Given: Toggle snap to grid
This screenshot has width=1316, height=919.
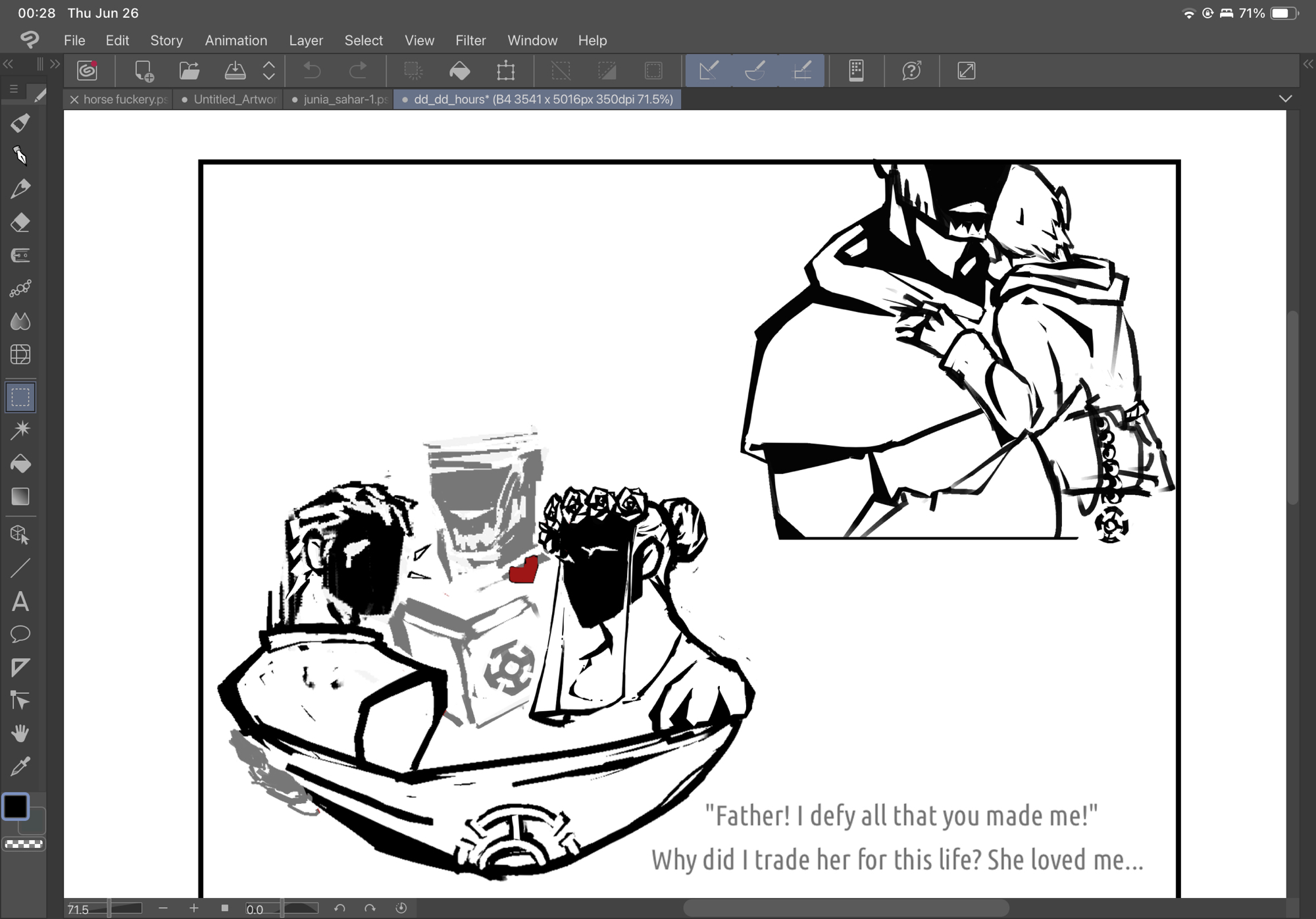Looking at the screenshot, I should tap(802, 71).
